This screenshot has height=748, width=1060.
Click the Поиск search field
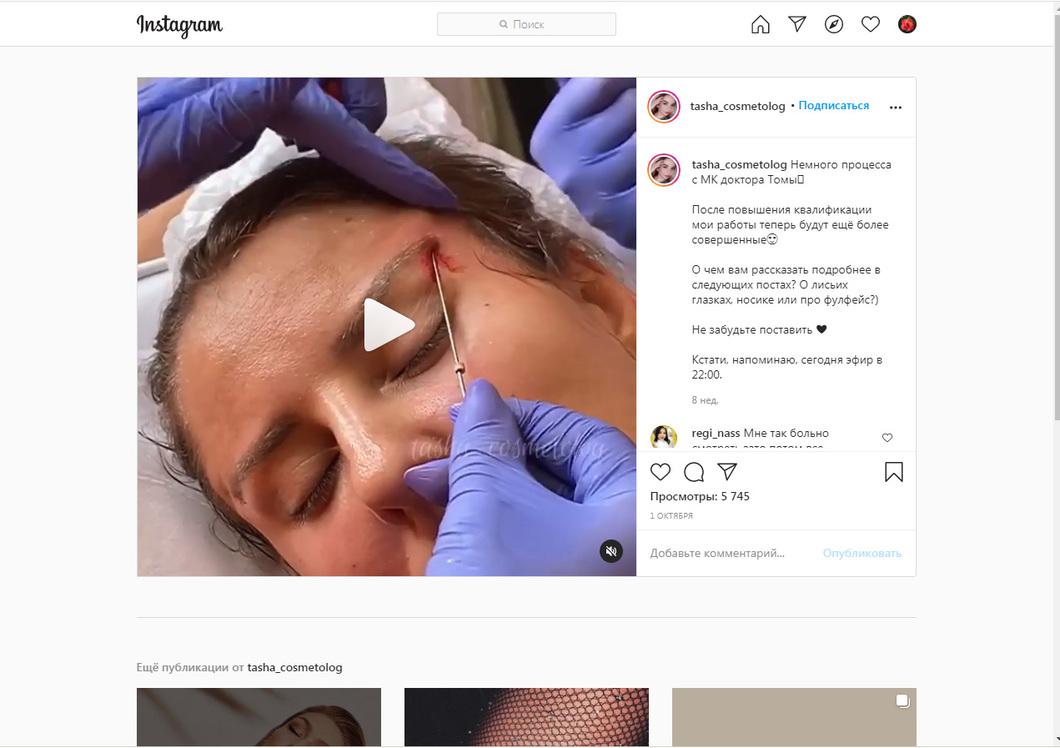pos(526,24)
